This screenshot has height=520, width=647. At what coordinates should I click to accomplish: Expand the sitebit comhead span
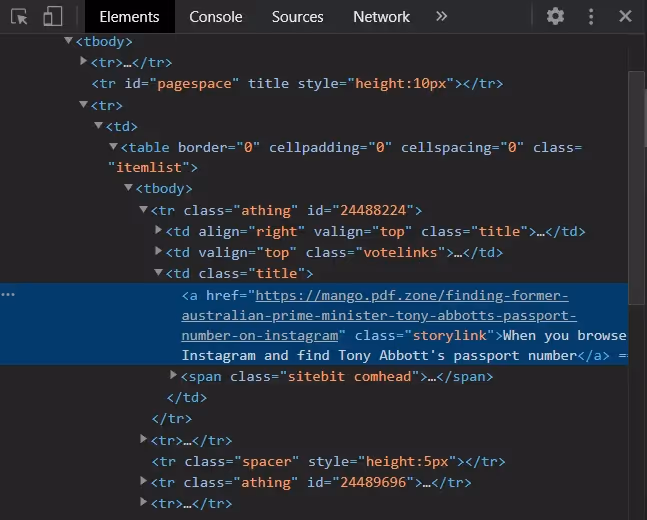174,375
